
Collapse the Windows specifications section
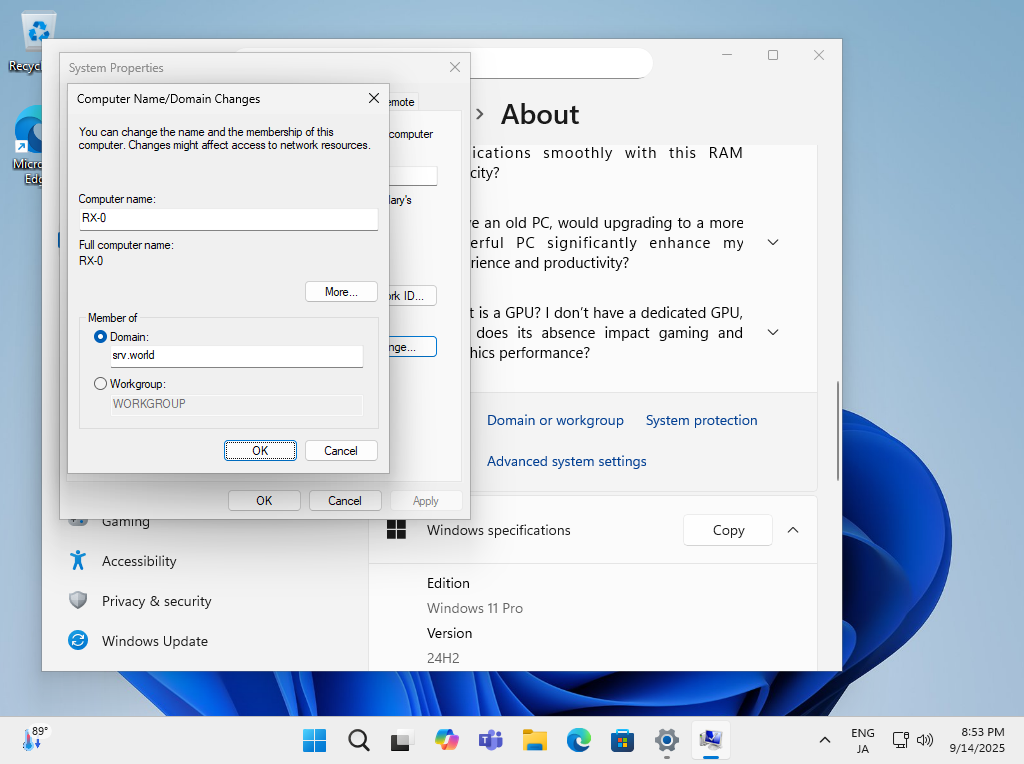click(793, 530)
